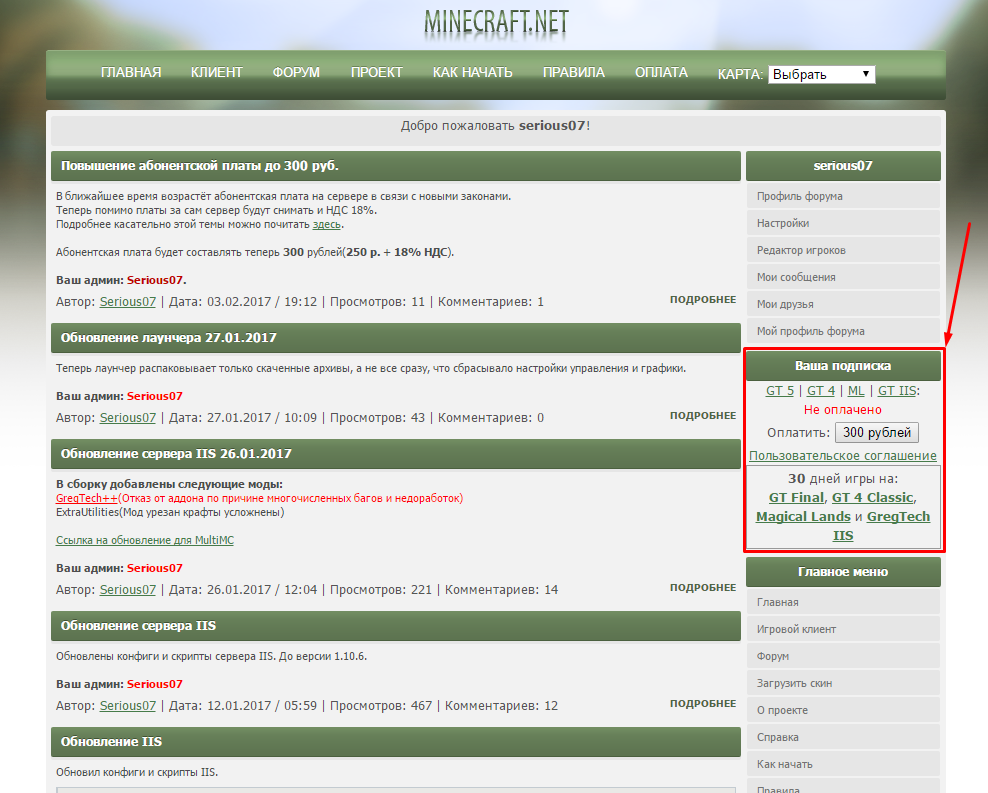Click the 'GT 4' subscription link
The width and height of the screenshot is (988, 793).
coord(821,391)
